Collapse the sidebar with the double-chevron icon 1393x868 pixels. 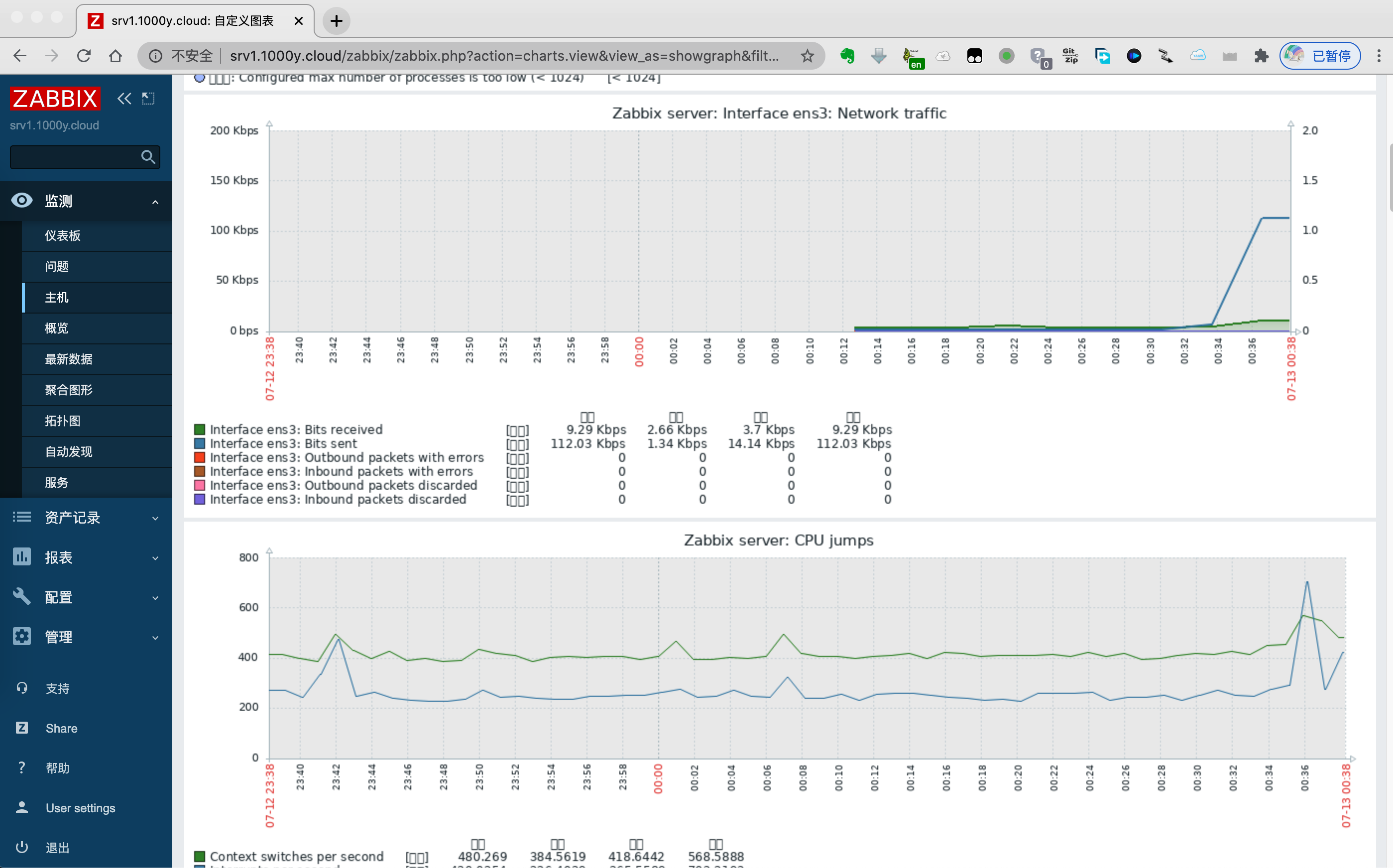point(124,98)
